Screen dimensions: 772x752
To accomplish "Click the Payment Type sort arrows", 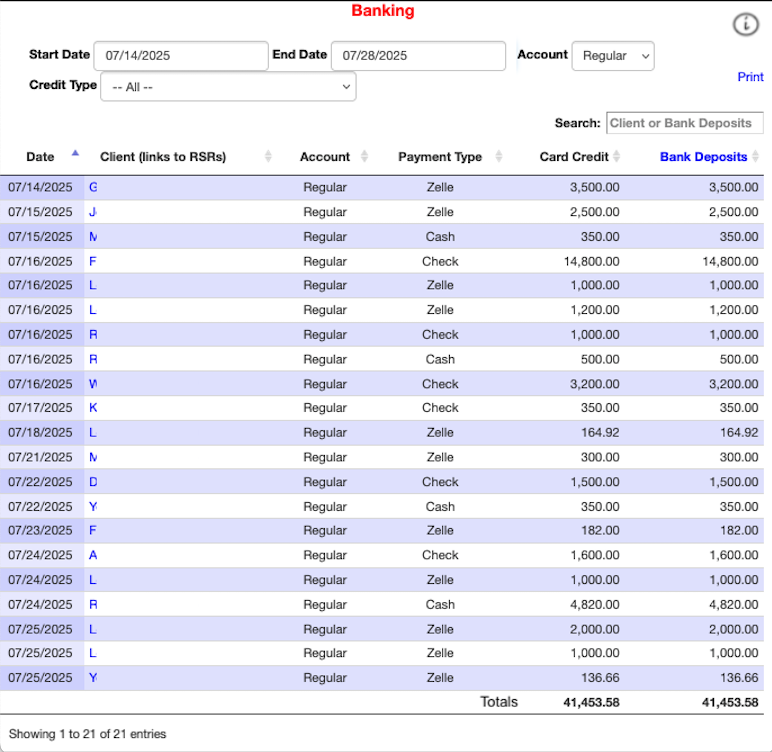I will click(x=495, y=157).
